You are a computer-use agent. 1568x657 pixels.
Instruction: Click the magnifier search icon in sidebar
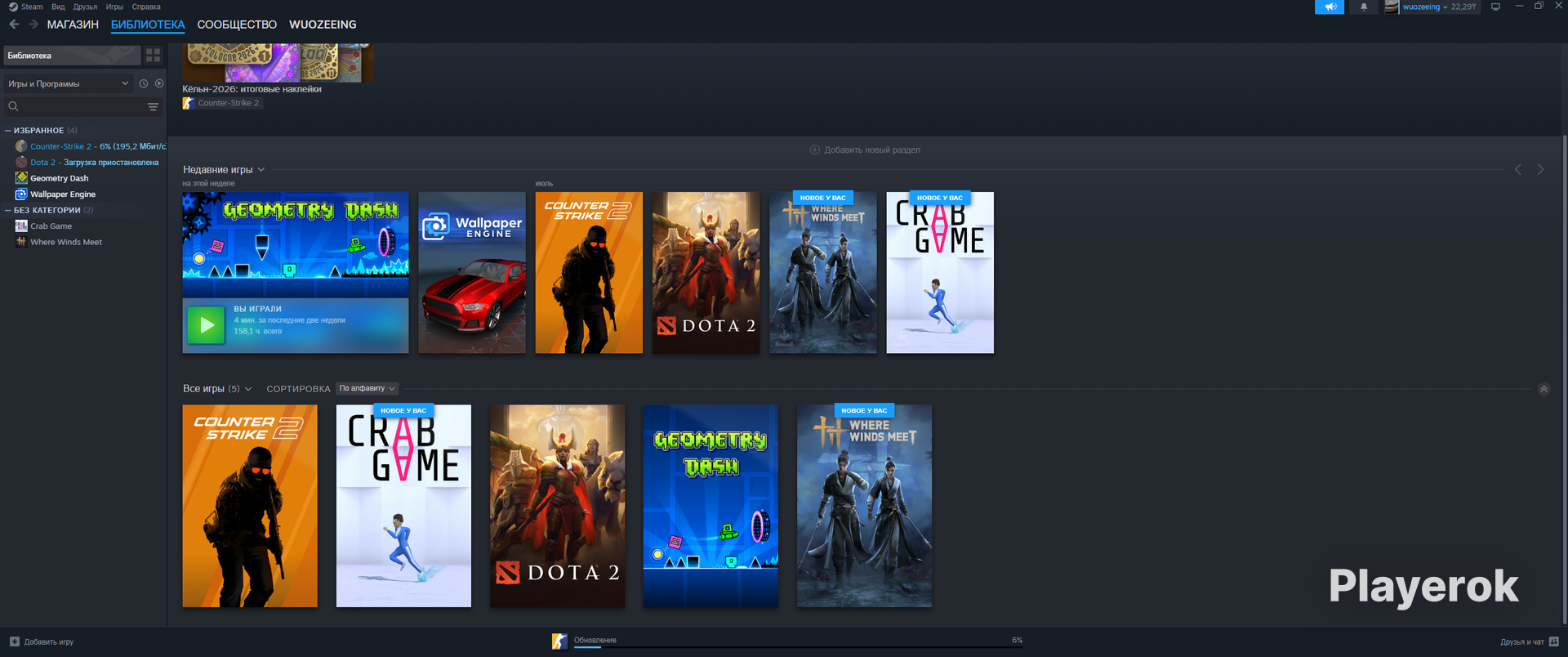pyautogui.click(x=13, y=106)
